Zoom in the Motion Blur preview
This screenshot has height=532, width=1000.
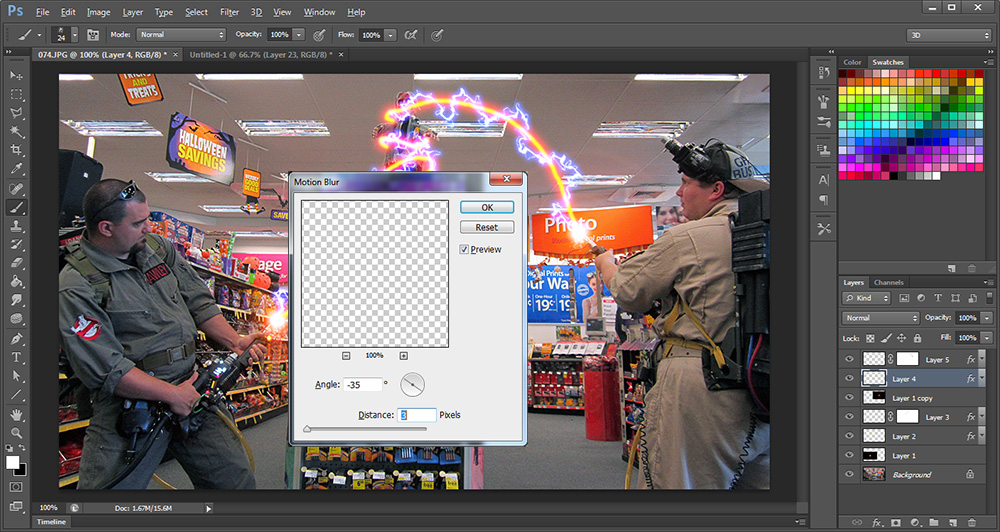pyautogui.click(x=403, y=356)
